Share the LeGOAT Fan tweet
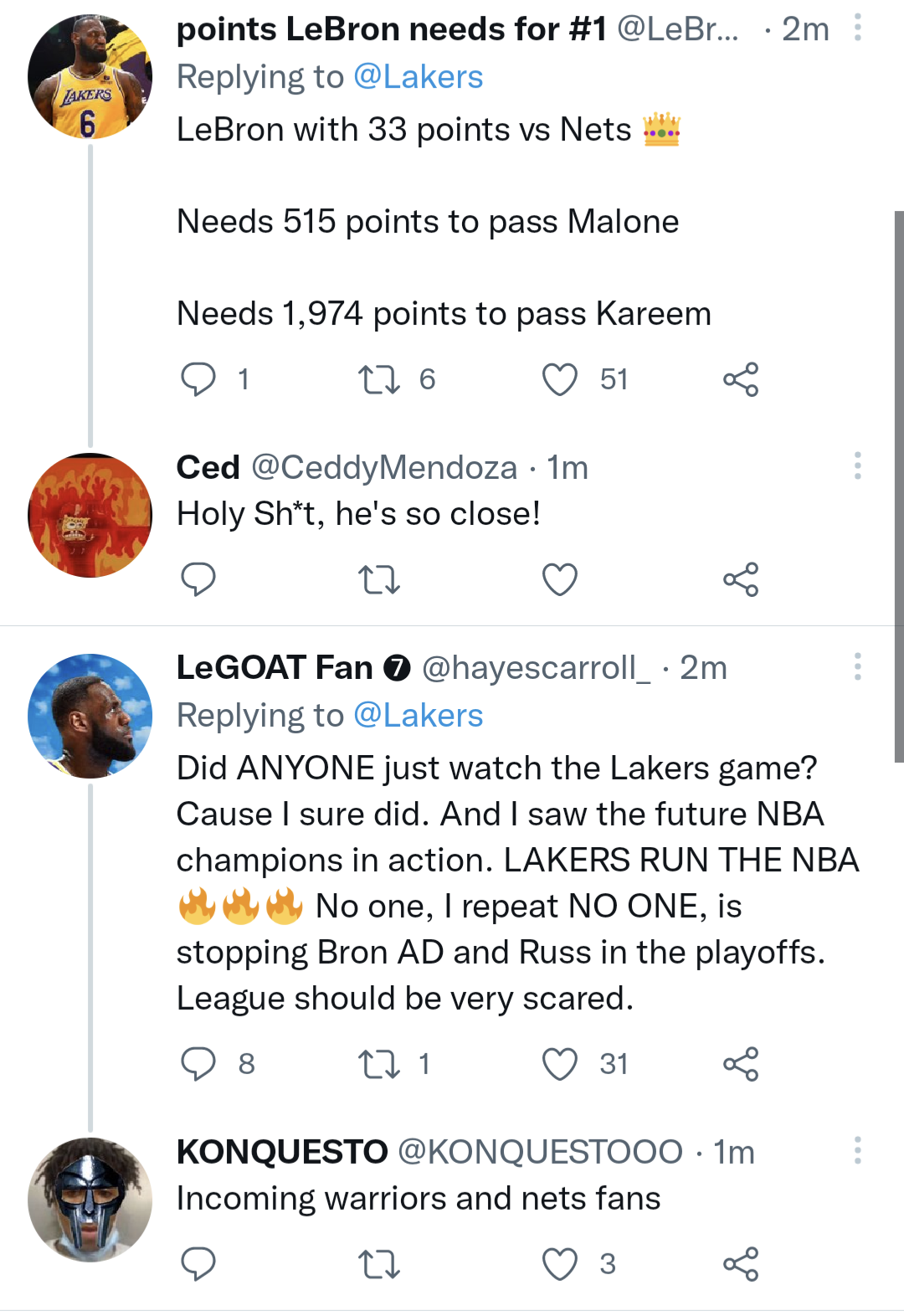The image size is (904, 1316). point(743,1065)
